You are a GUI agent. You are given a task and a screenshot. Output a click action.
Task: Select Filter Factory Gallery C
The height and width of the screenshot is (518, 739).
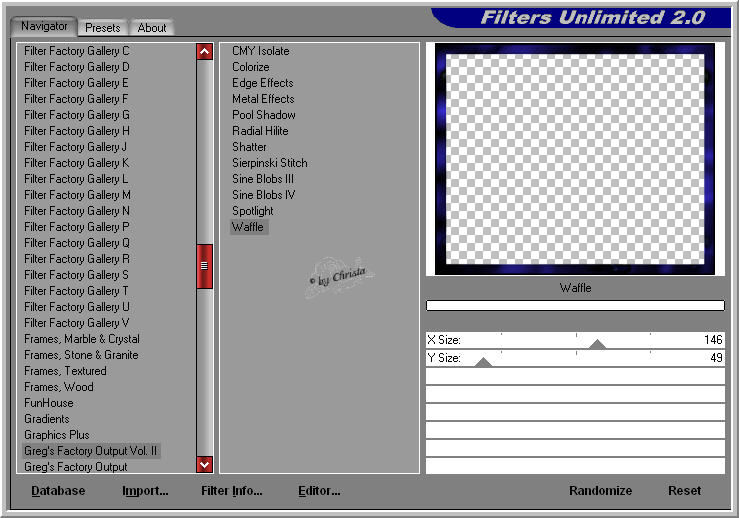[77, 51]
